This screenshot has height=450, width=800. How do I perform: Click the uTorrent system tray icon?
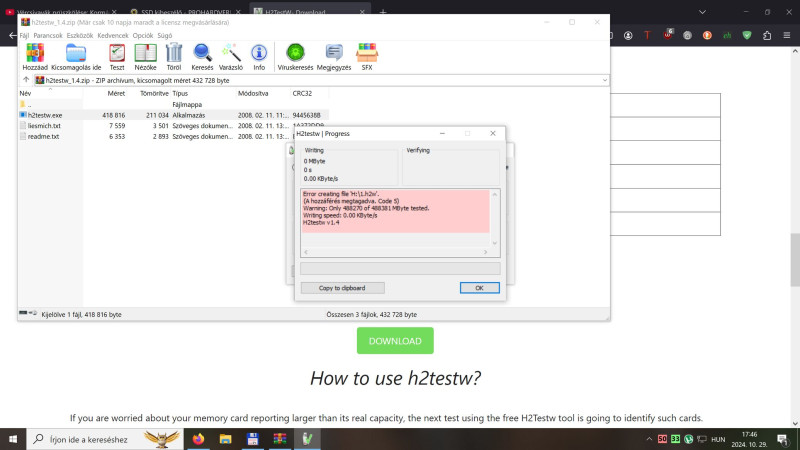[x=688, y=439]
